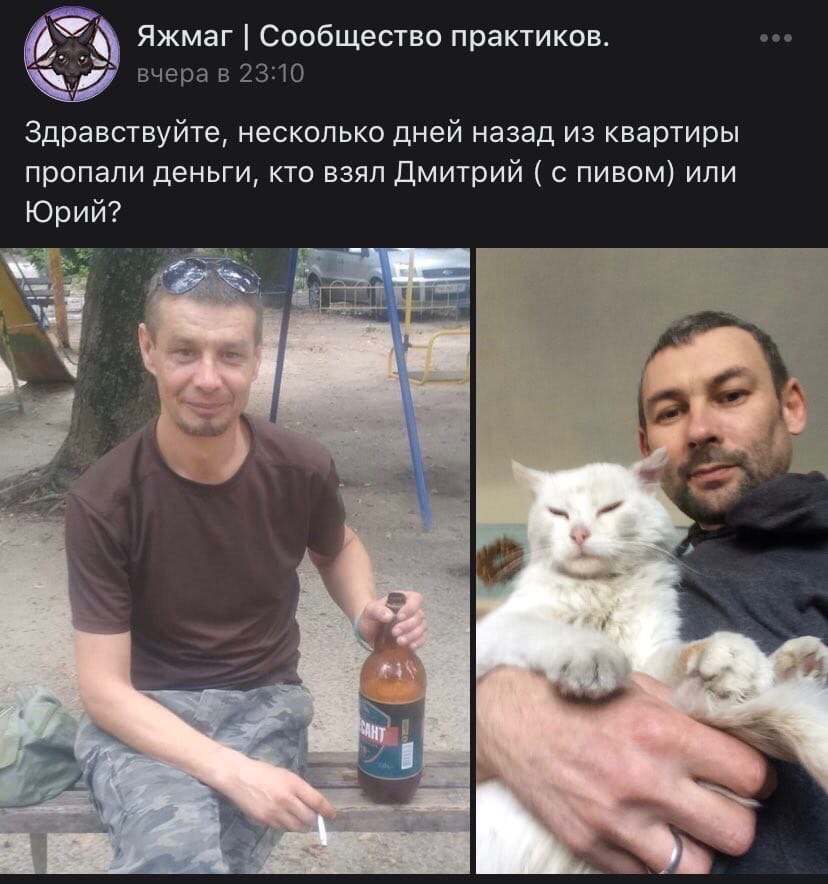Open the post options three-dots menu

pos(776,38)
